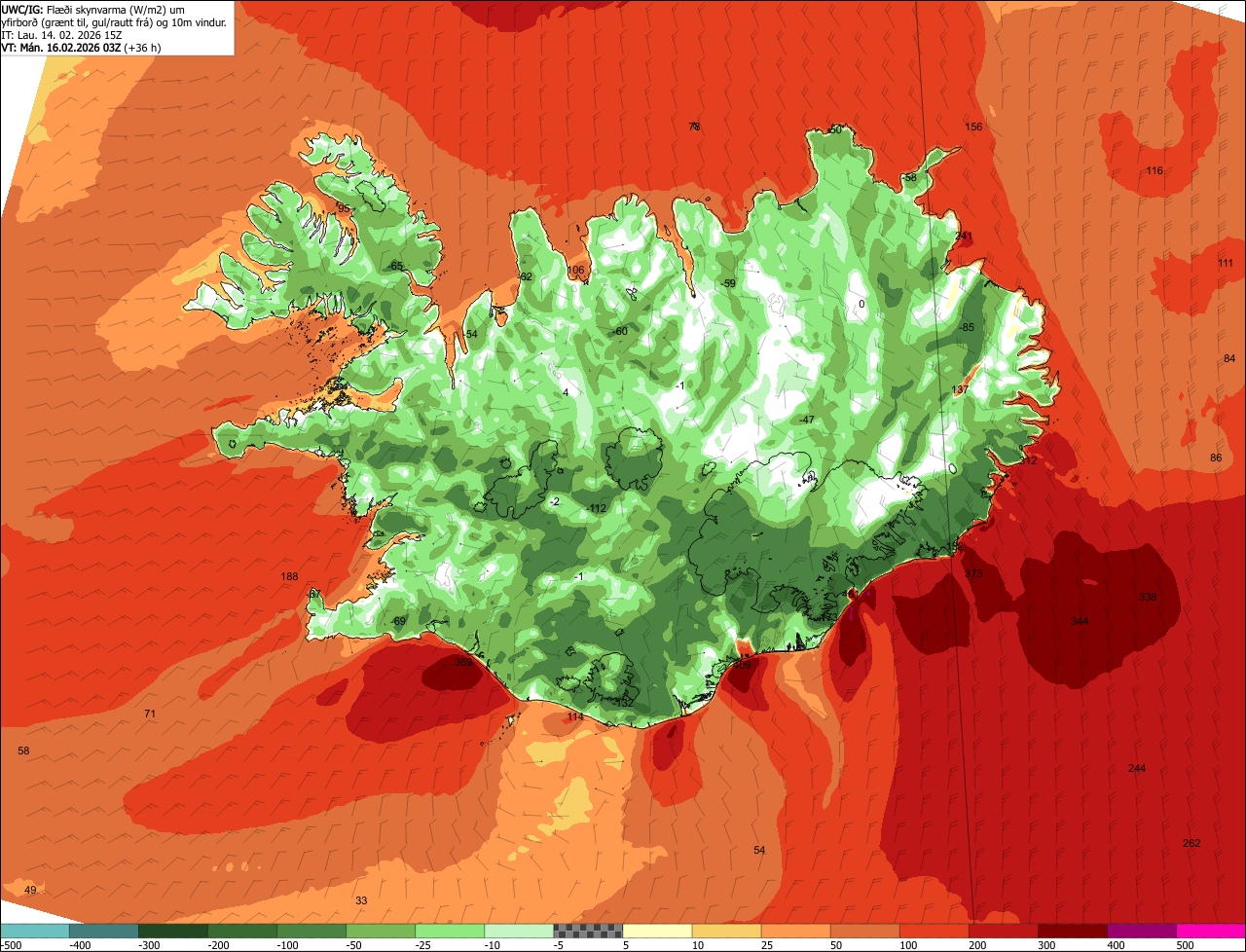Click the -25 to -10 light green swatch
This screenshot has height=952, width=1246.
pos(450,931)
